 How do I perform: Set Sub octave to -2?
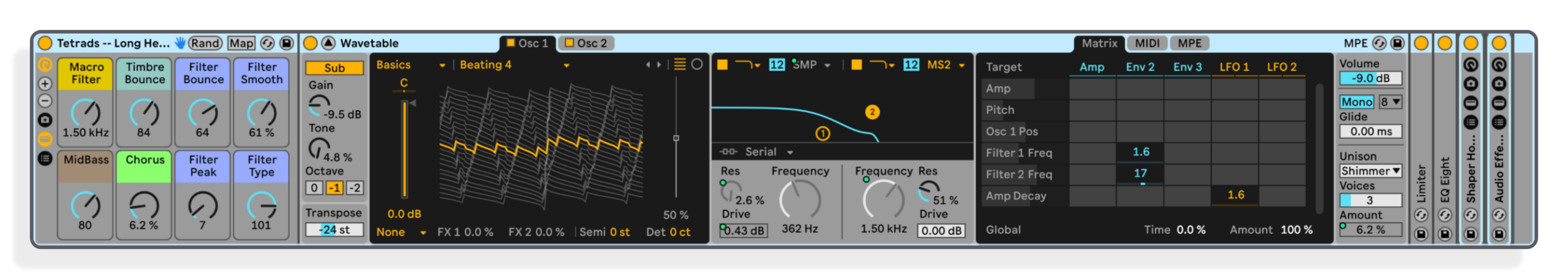pyautogui.click(x=355, y=188)
